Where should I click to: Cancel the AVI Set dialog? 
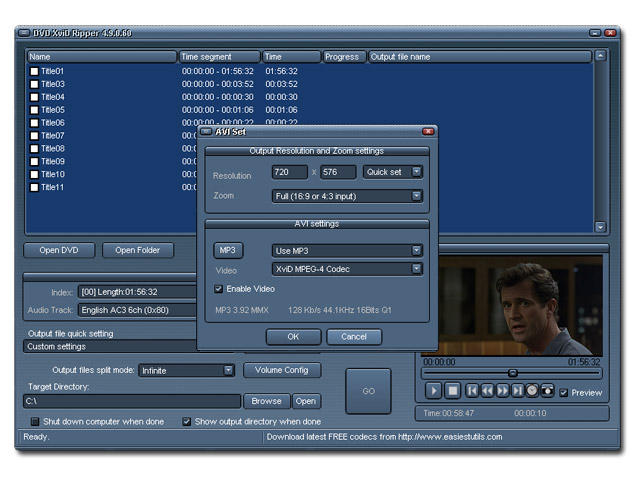click(354, 337)
